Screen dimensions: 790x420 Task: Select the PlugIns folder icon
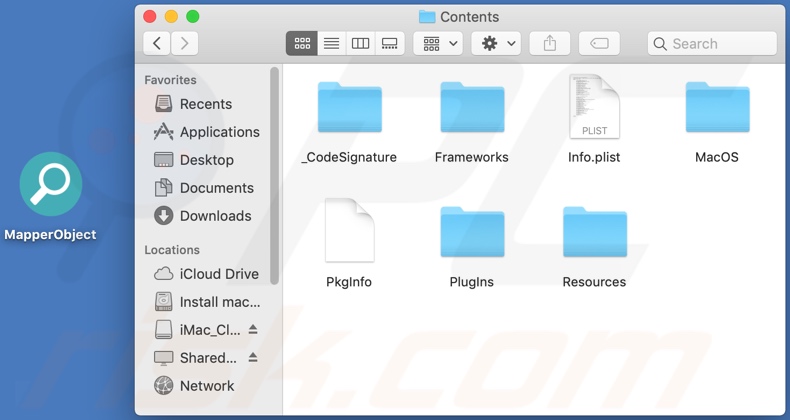(x=472, y=232)
